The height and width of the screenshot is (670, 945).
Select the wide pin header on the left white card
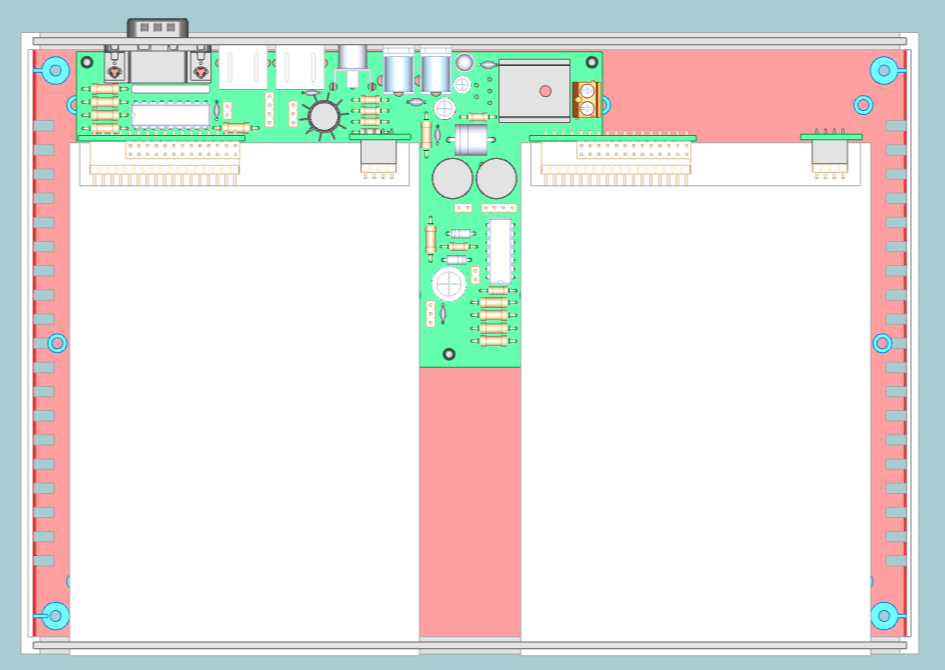coord(165,163)
